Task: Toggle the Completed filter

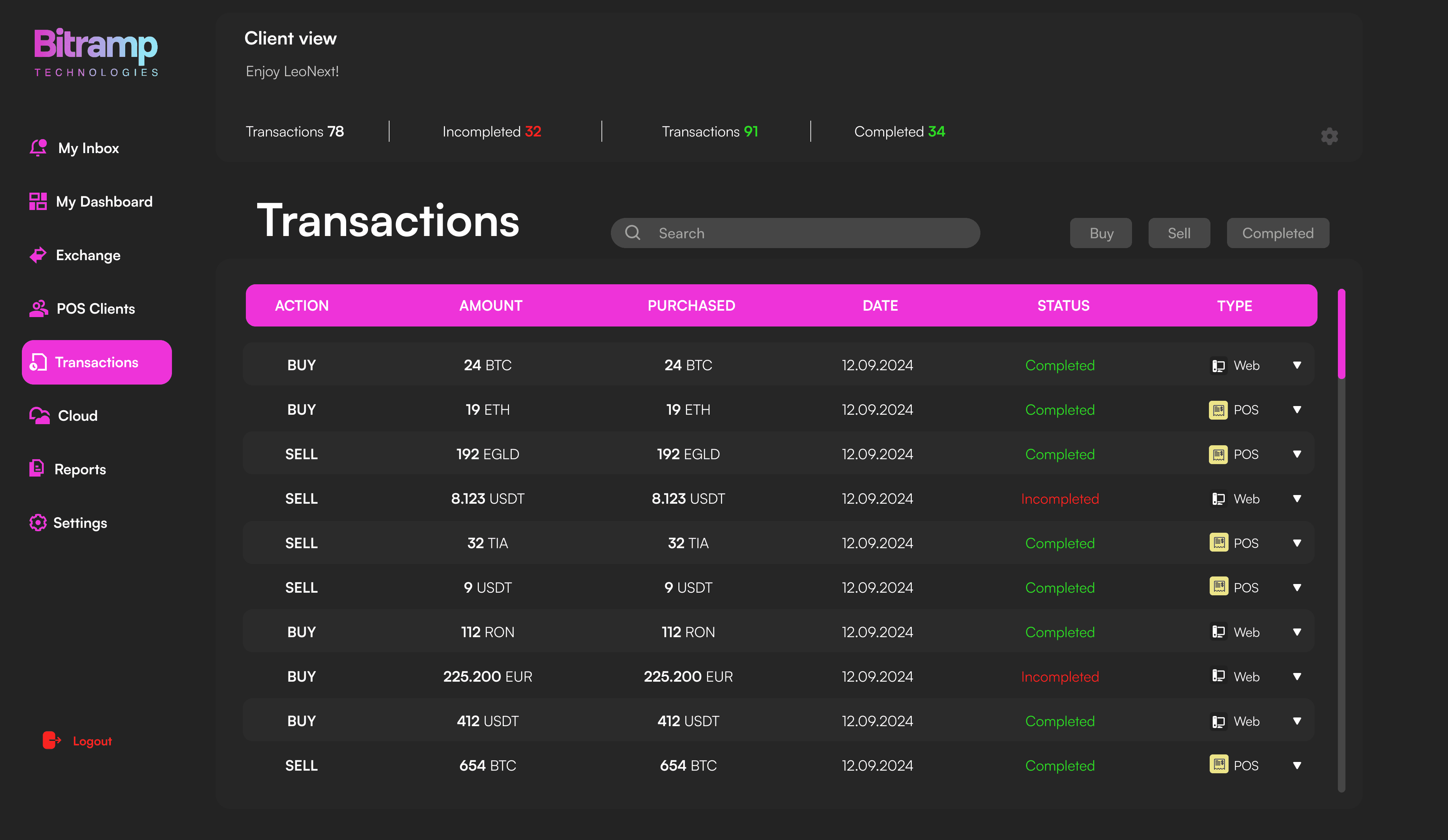Action: 1277,233
